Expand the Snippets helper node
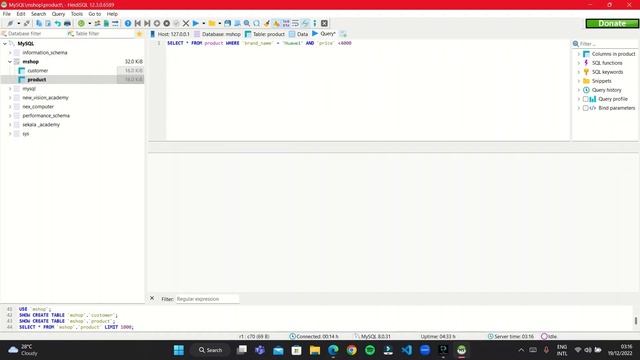This screenshot has width=640, height=360. (x=578, y=81)
